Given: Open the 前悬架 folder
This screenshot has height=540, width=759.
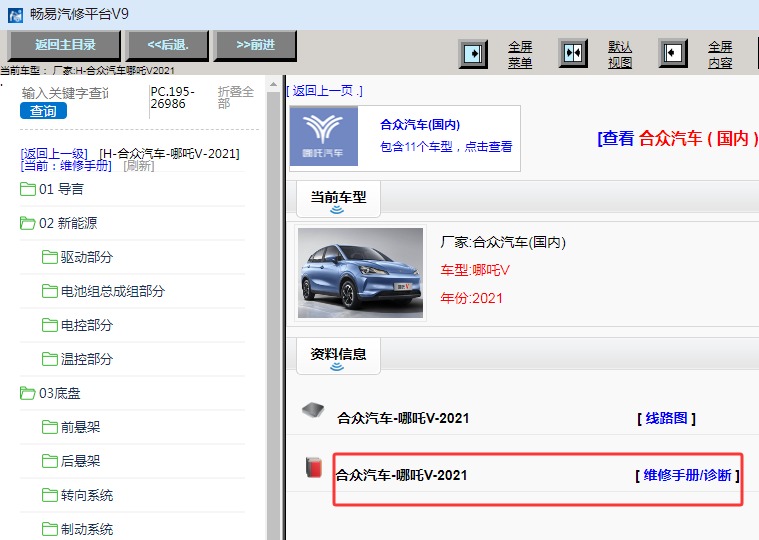Looking at the screenshot, I should pyautogui.click(x=80, y=427).
